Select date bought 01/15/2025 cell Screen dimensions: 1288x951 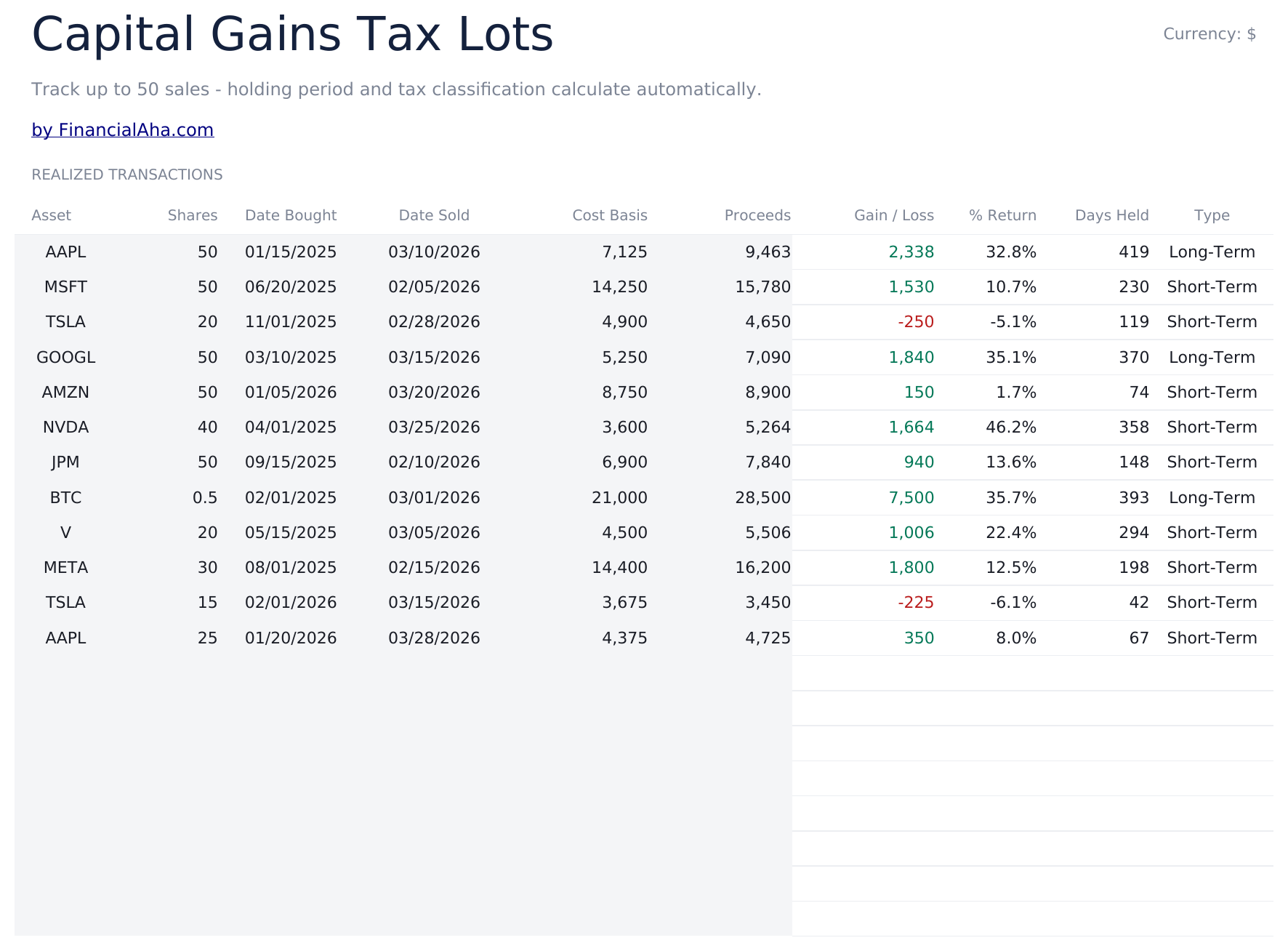click(291, 252)
